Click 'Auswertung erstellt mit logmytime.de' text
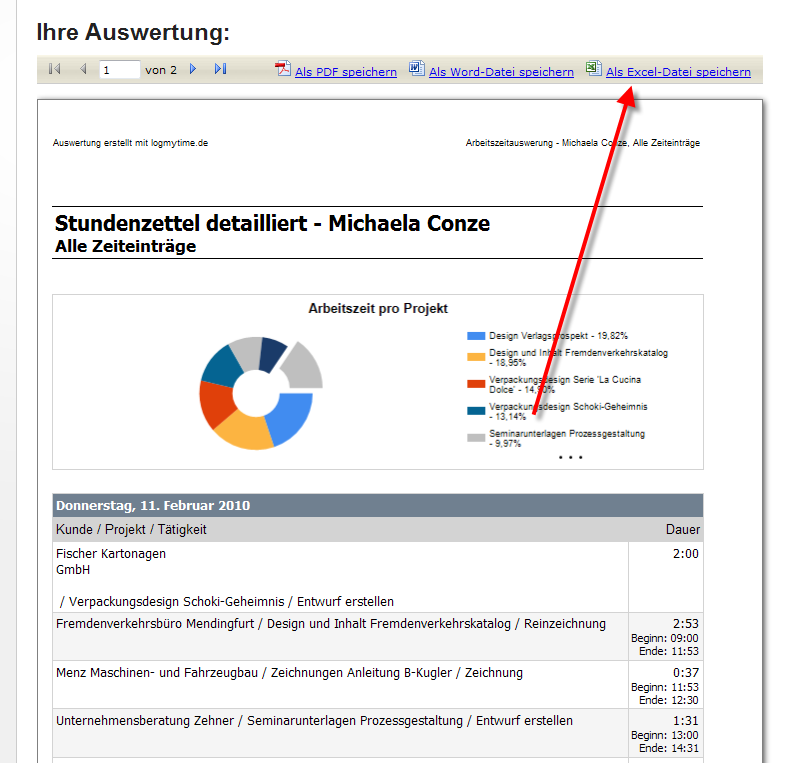This screenshot has width=793, height=763. (130, 143)
